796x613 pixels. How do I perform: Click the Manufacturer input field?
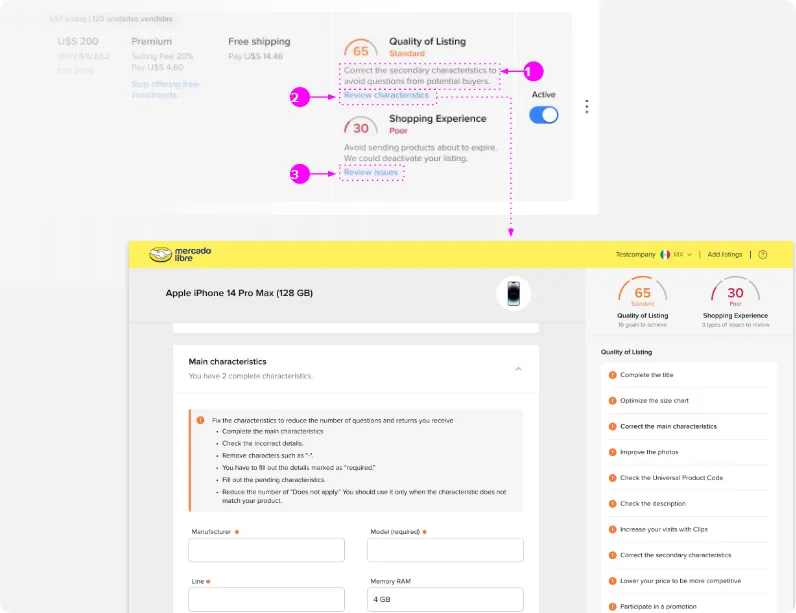tap(267, 550)
